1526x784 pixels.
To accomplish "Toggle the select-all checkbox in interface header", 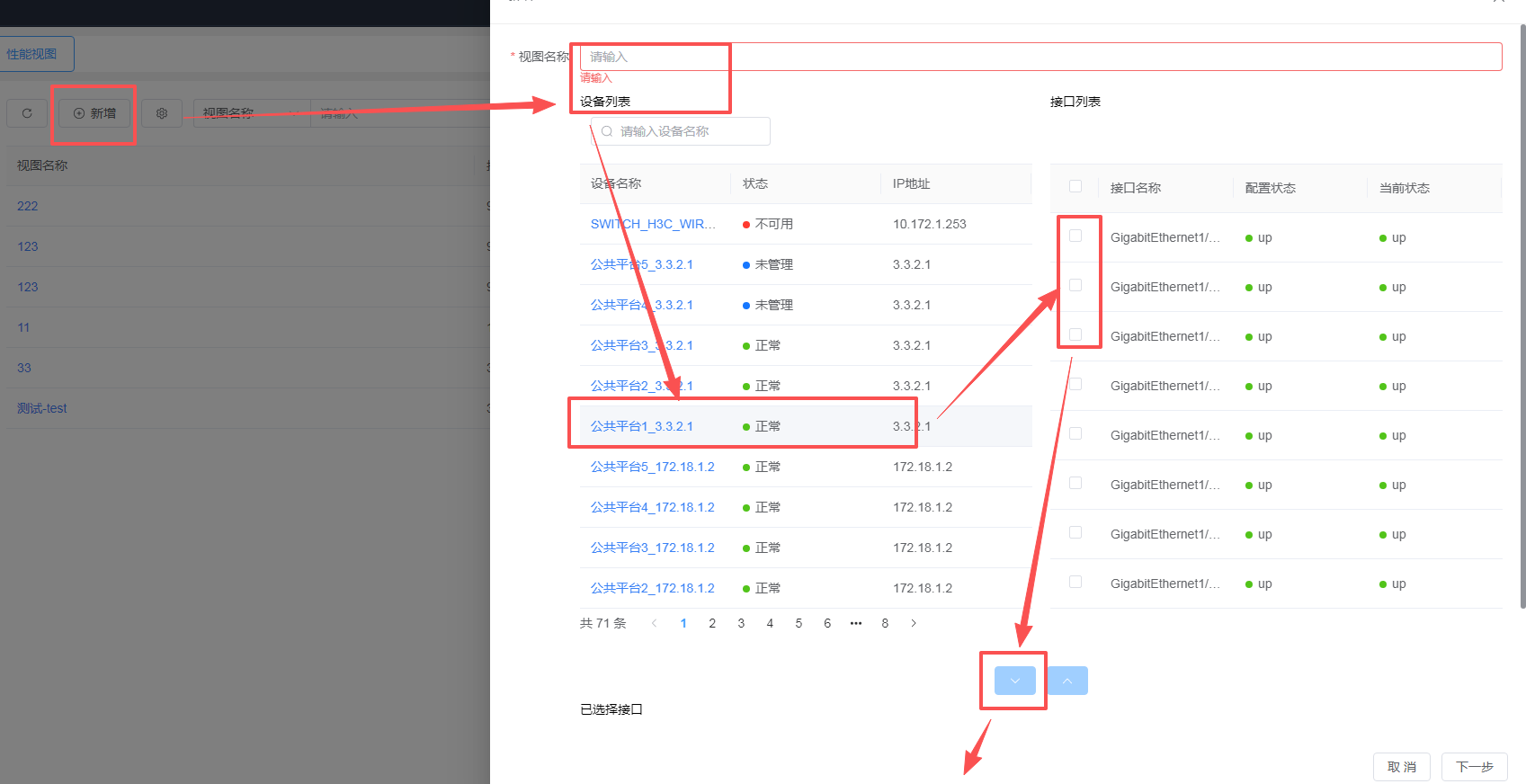I will pyautogui.click(x=1075, y=186).
